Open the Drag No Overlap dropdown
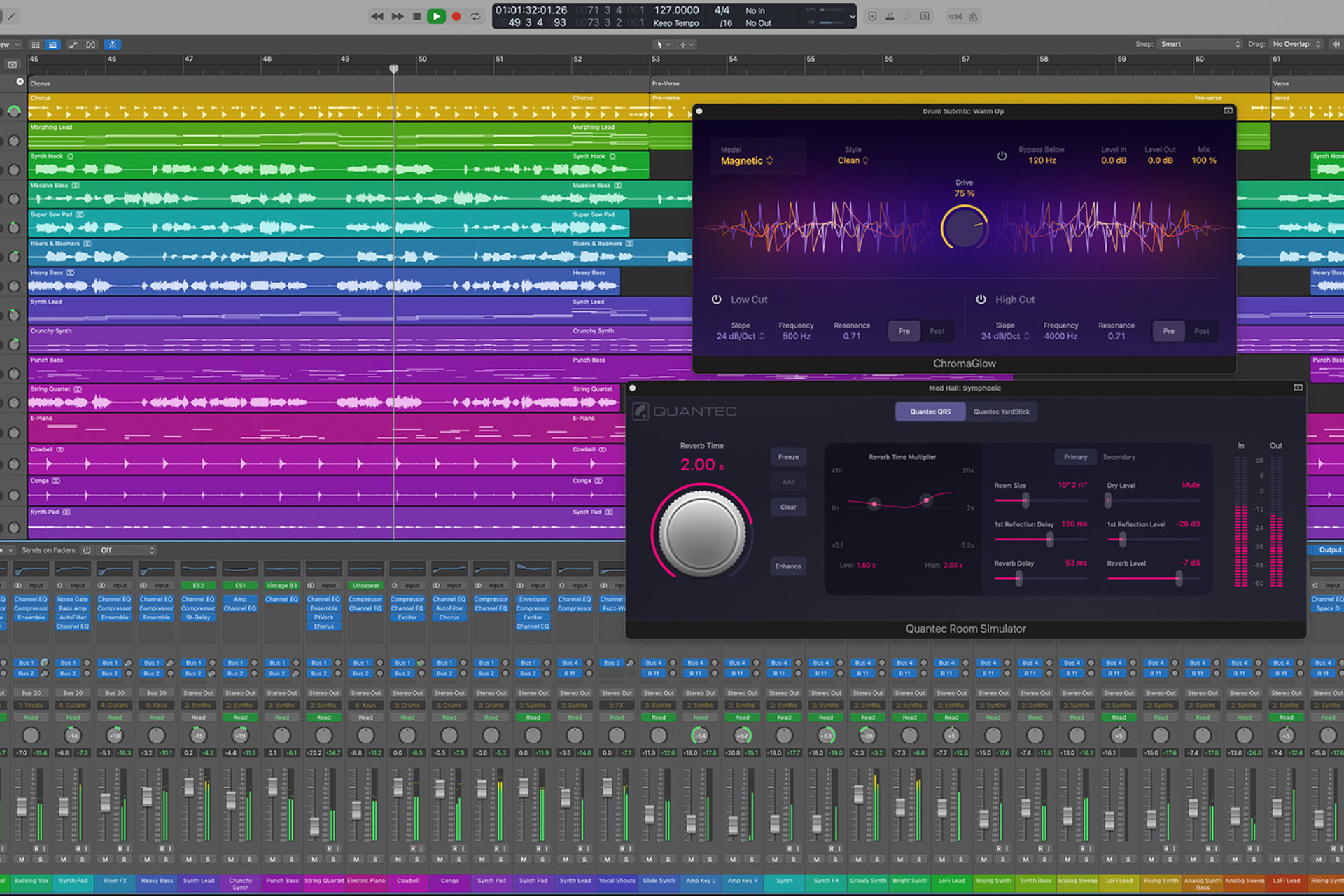The image size is (1344, 896). click(x=1296, y=44)
